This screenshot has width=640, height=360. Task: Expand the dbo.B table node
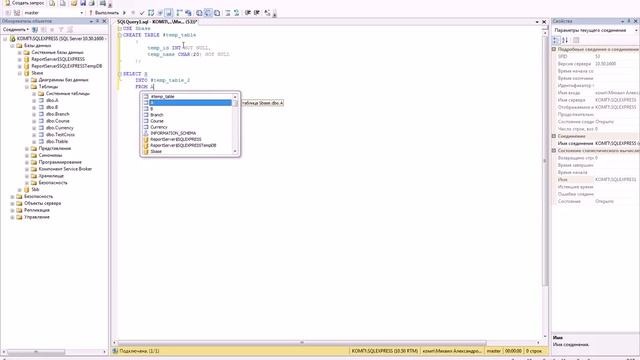(x=34, y=107)
